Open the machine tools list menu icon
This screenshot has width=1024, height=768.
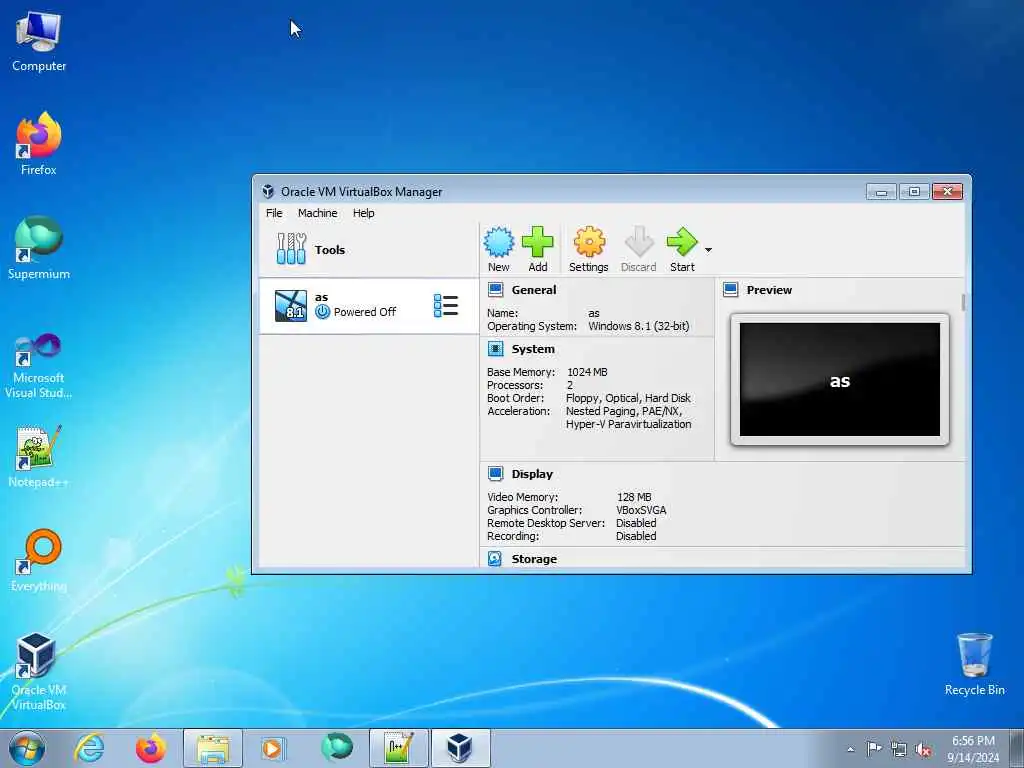(x=446, y=306)
